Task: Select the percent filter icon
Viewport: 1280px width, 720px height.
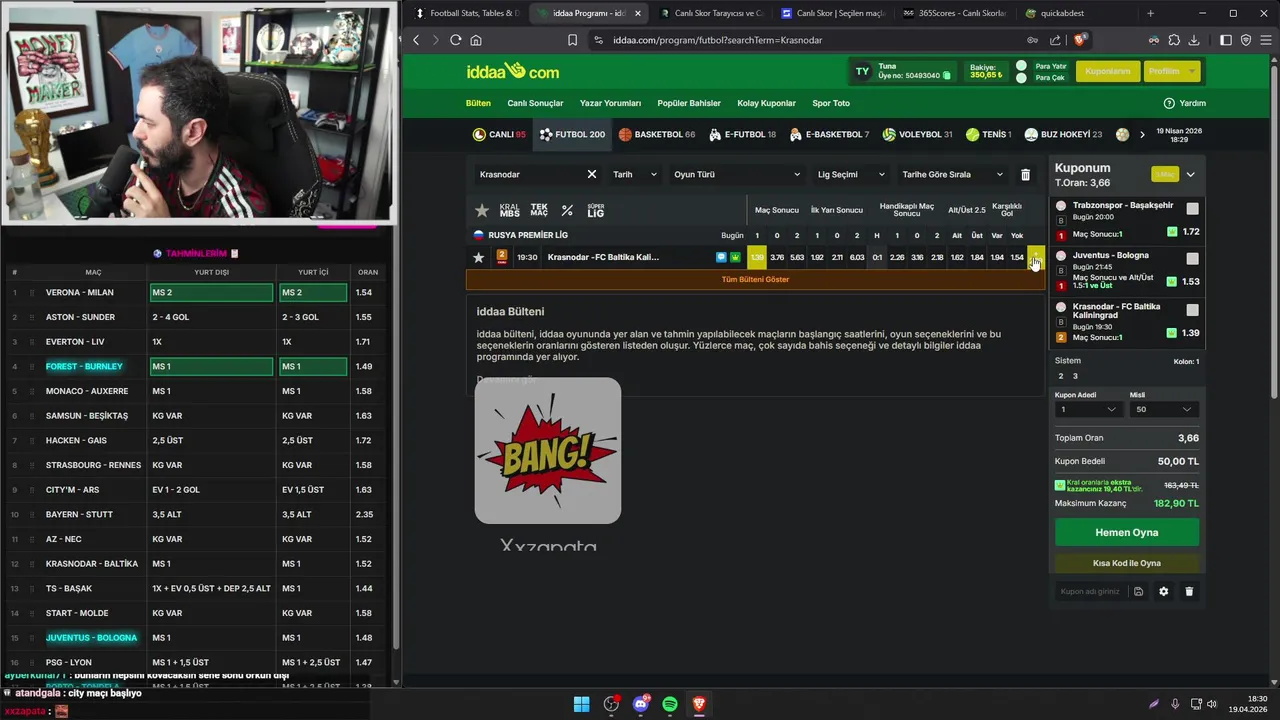Action: click(567, 210)
